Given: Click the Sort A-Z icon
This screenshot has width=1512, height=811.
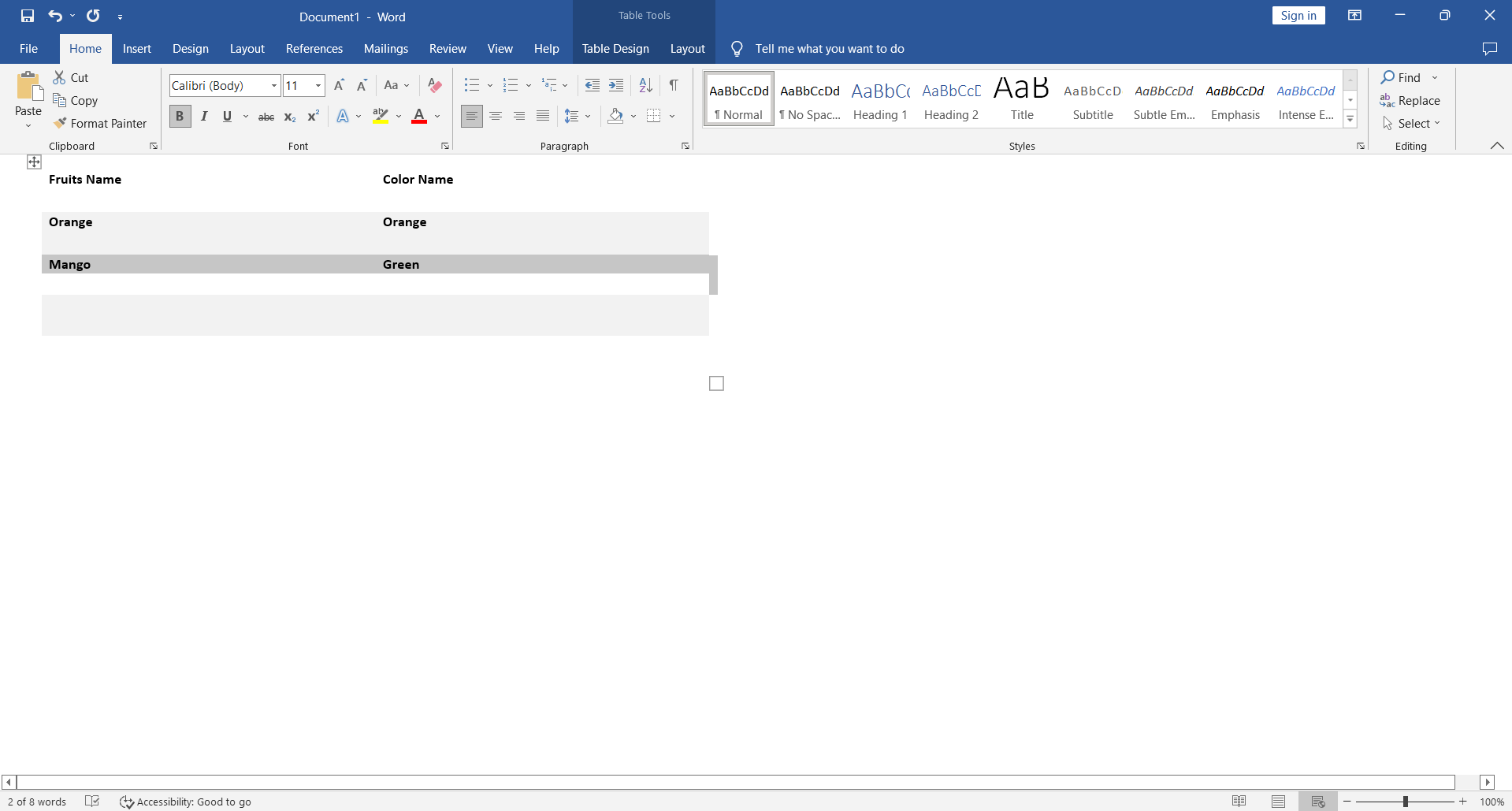Looking at the screenshot, I should [645, 85].
